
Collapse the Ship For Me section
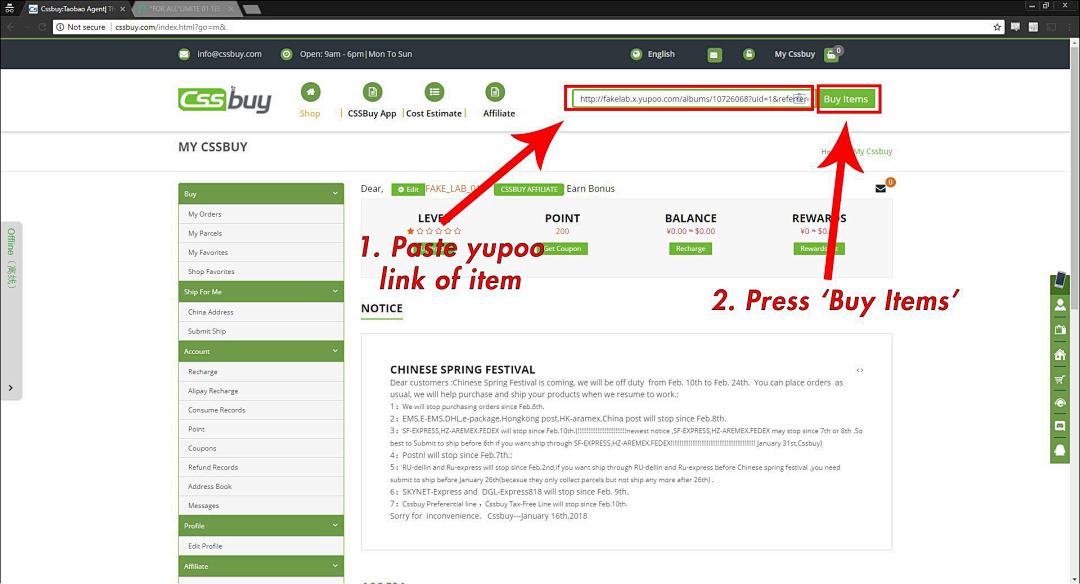click(x=335, y=291)
